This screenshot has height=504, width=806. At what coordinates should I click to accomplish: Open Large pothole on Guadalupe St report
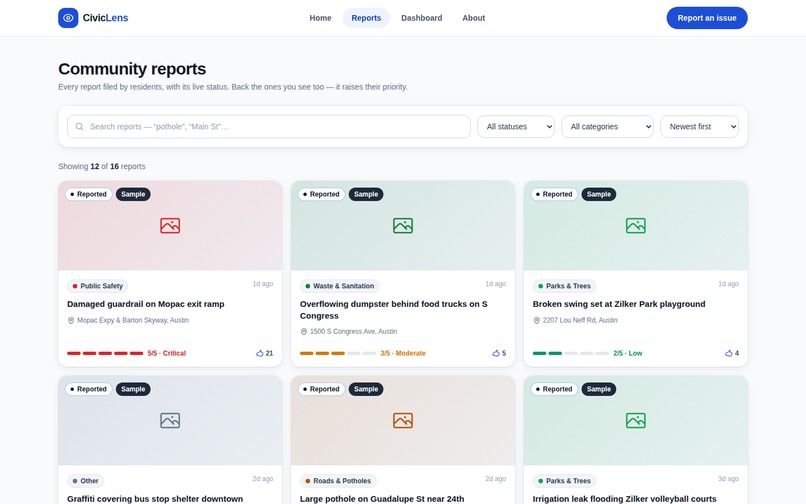382,499
